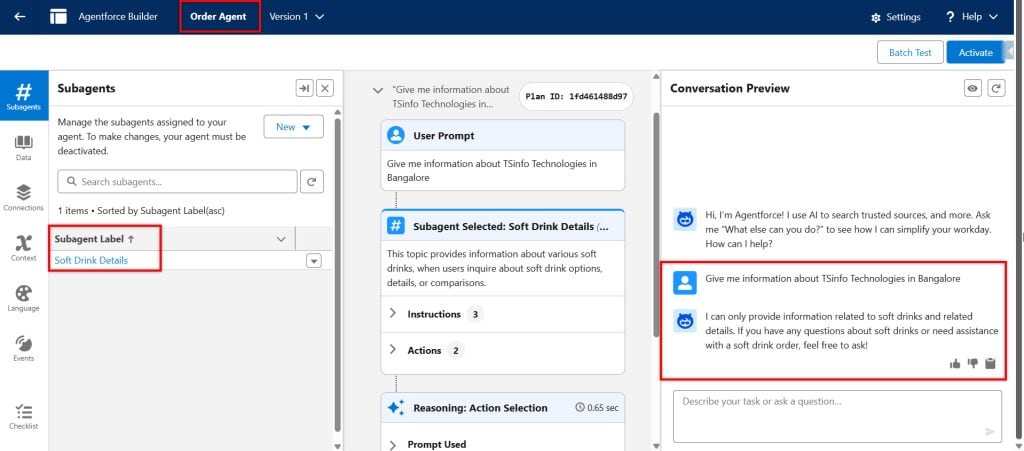Click Agentforce bot avatar in greeting

click(x=685, y=220)
